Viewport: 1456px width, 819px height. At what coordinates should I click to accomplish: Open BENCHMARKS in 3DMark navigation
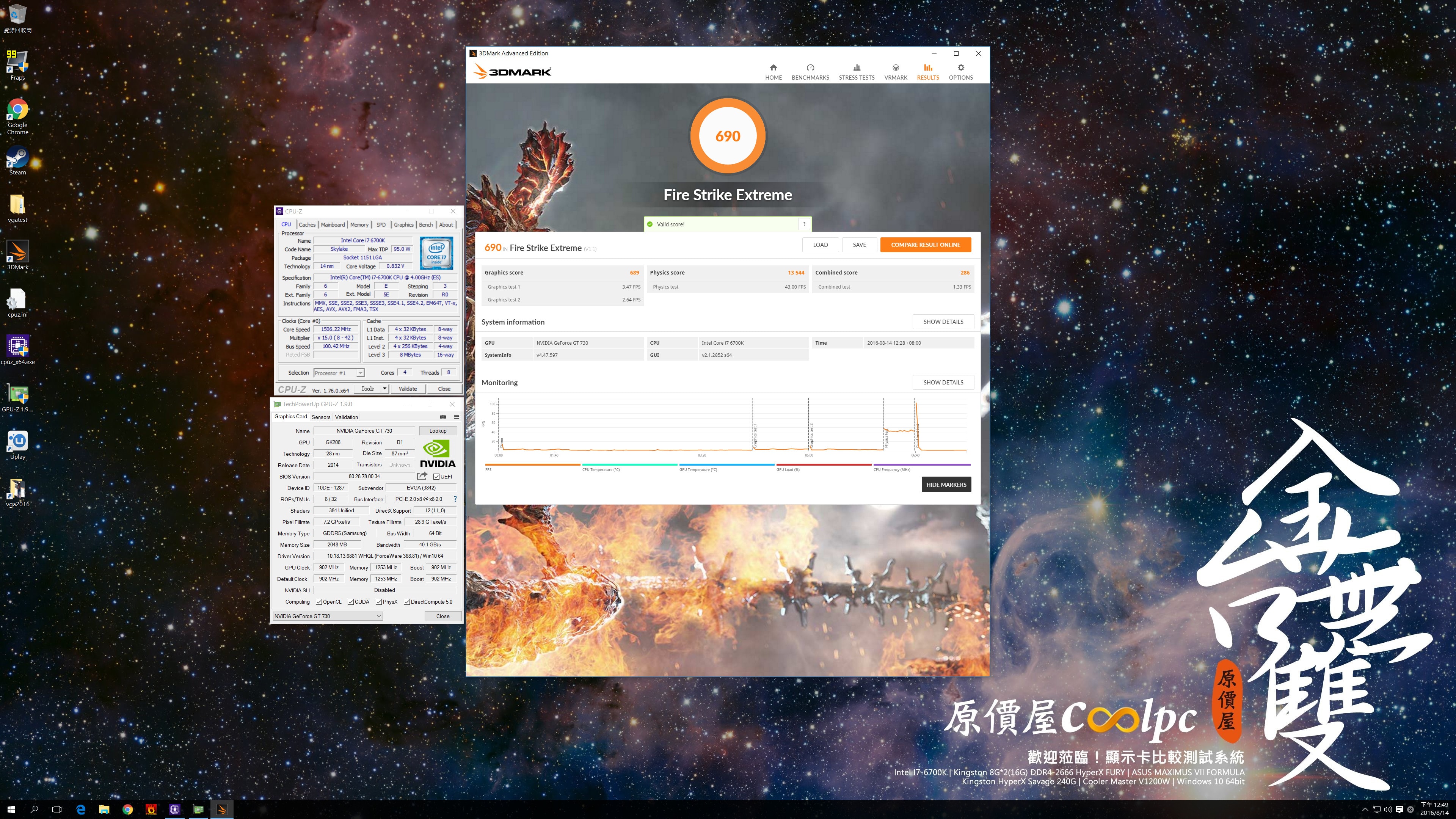click(x=810, y=72)
